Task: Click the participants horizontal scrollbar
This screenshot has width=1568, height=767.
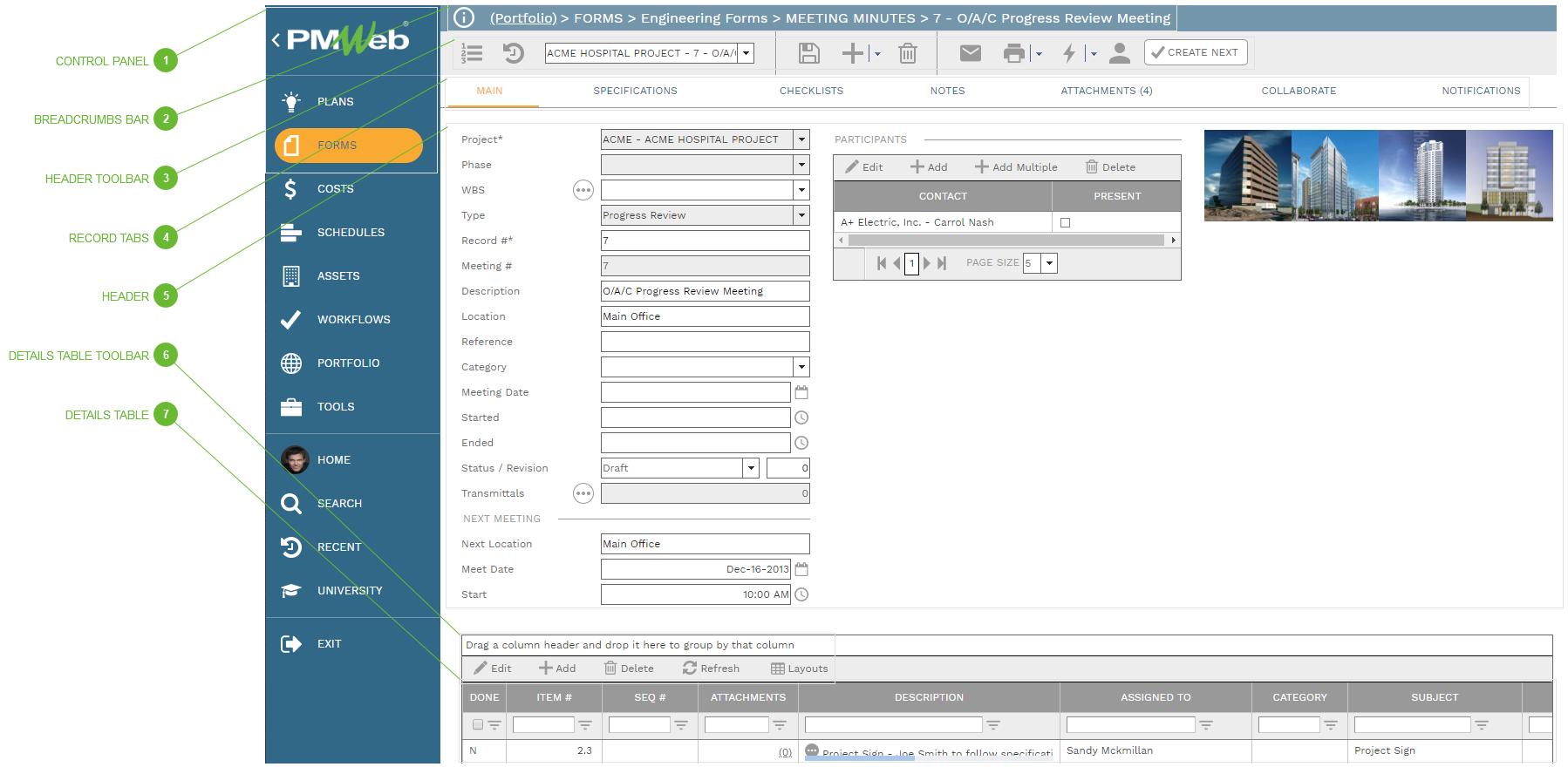Action: [x=1006, y=240]
